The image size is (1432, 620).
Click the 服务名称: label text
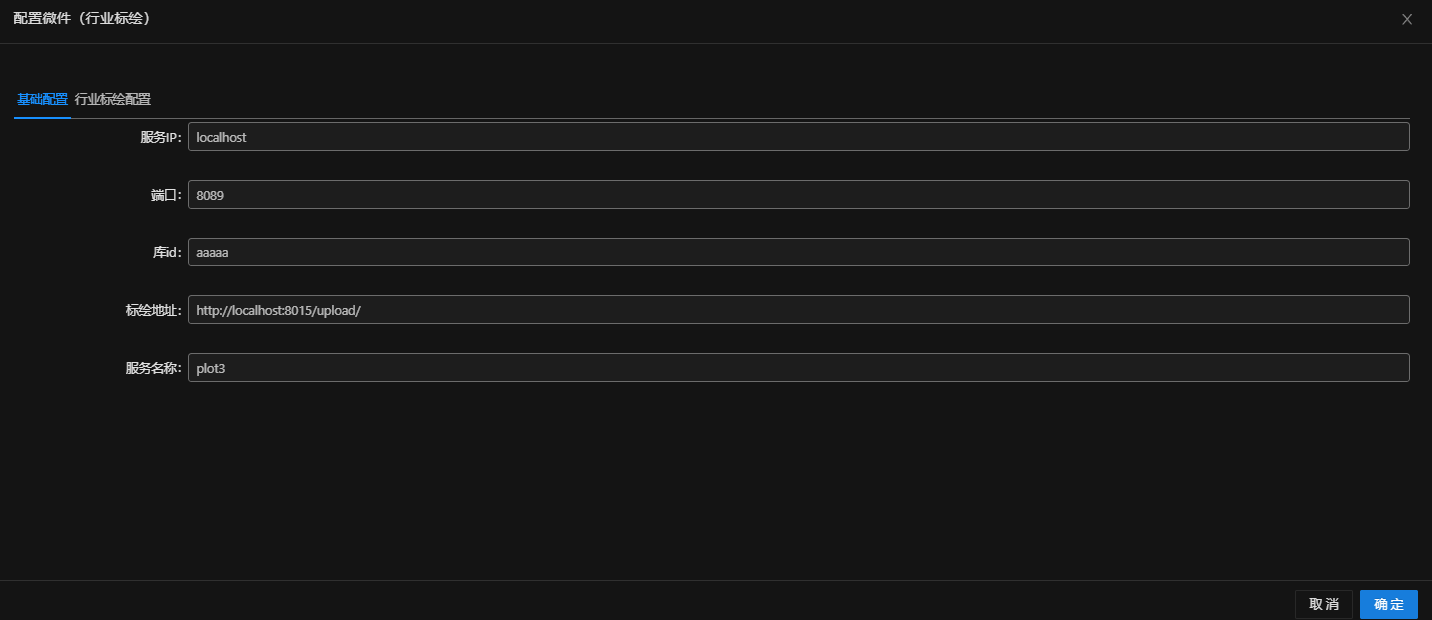[154, 369]
